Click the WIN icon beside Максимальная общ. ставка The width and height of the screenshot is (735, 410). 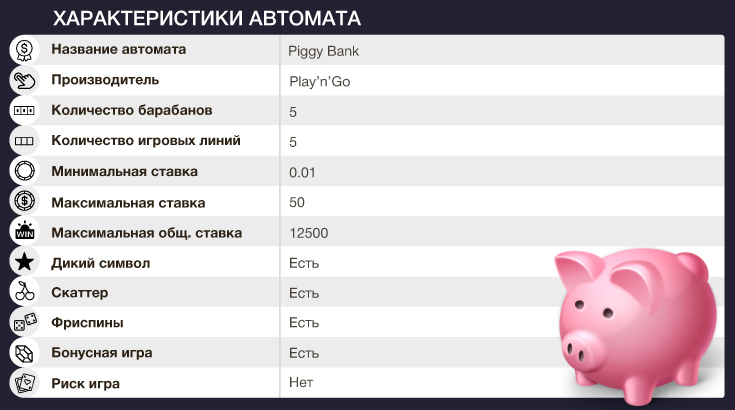point(23,232)
